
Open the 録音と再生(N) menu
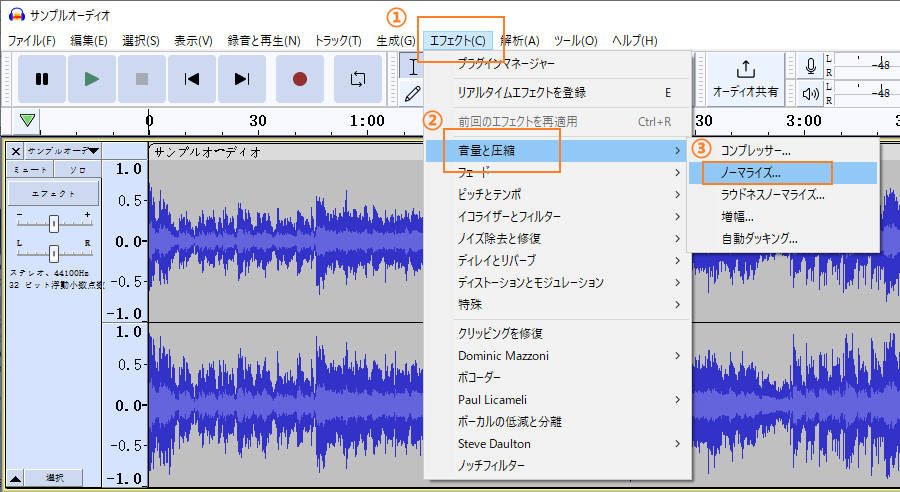(264, 41)
